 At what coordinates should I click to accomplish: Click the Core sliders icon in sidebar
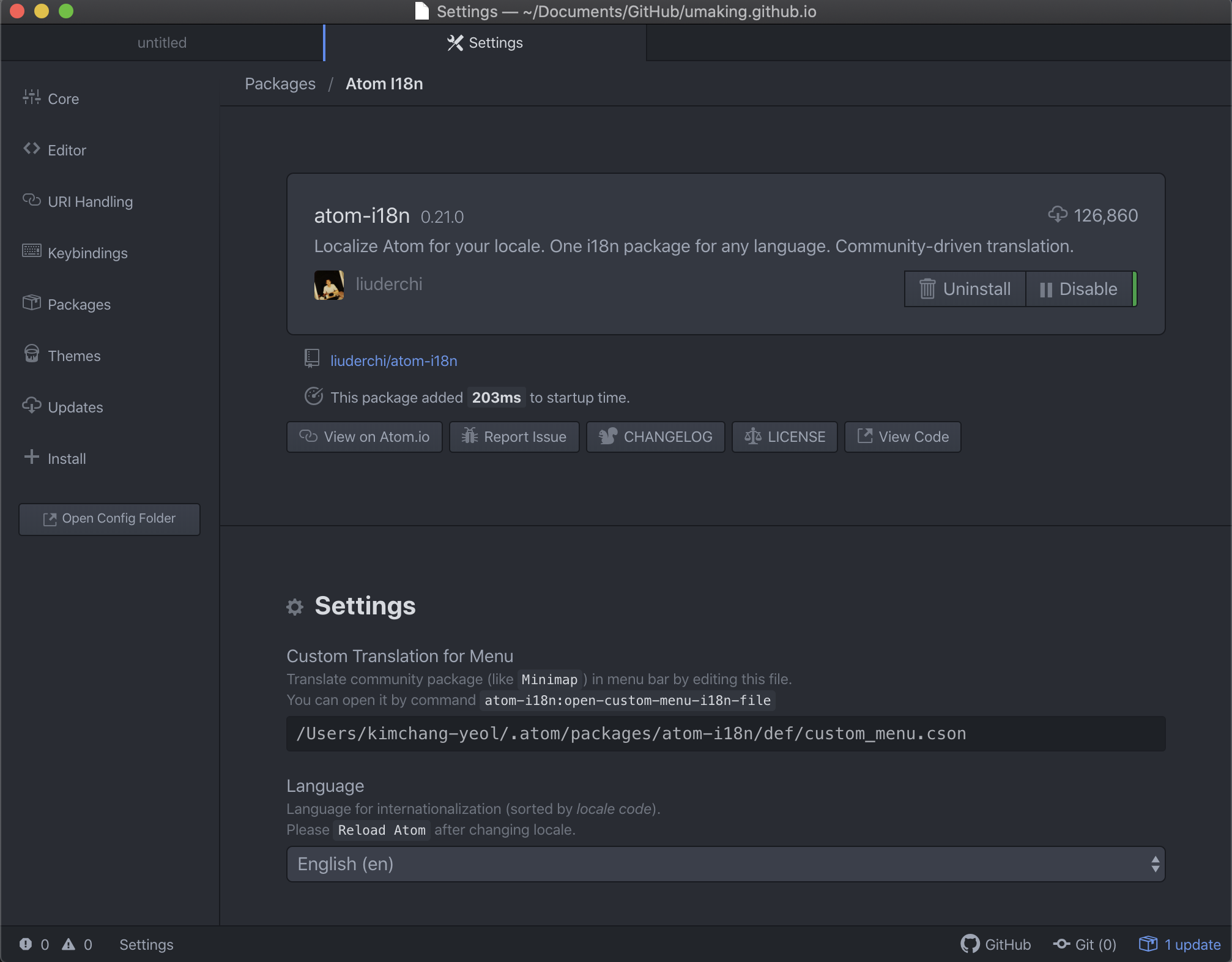click(31, 97)
